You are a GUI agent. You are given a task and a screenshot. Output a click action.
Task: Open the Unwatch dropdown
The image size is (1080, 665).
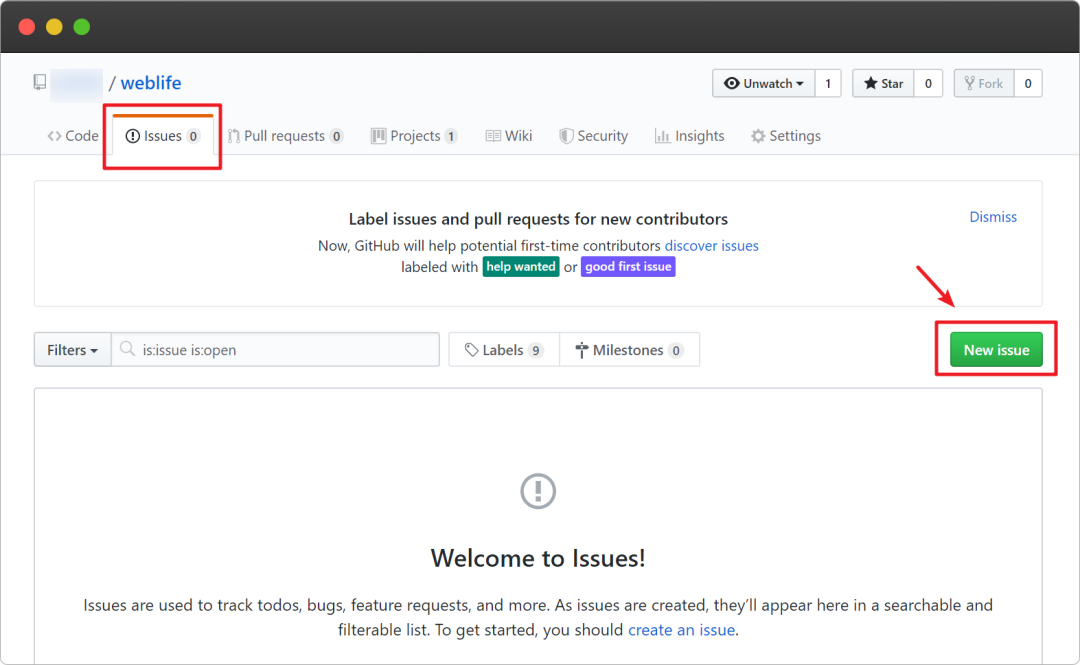point(763,83)
